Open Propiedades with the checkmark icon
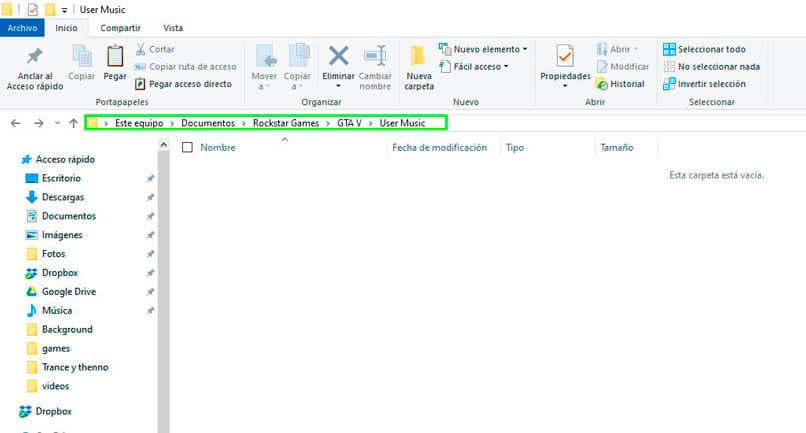The width and height of the screenshot is (806, 433). coord(565,56)
